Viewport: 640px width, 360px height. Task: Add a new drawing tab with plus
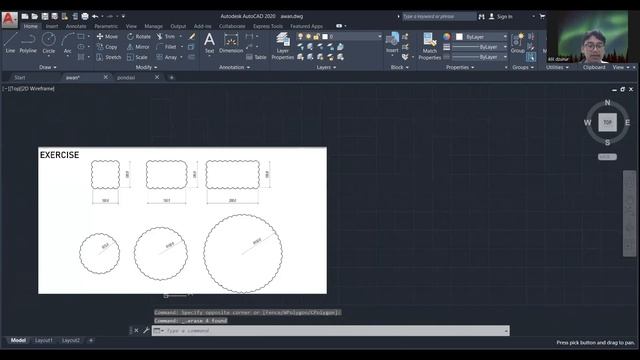[x=171, y=78]
